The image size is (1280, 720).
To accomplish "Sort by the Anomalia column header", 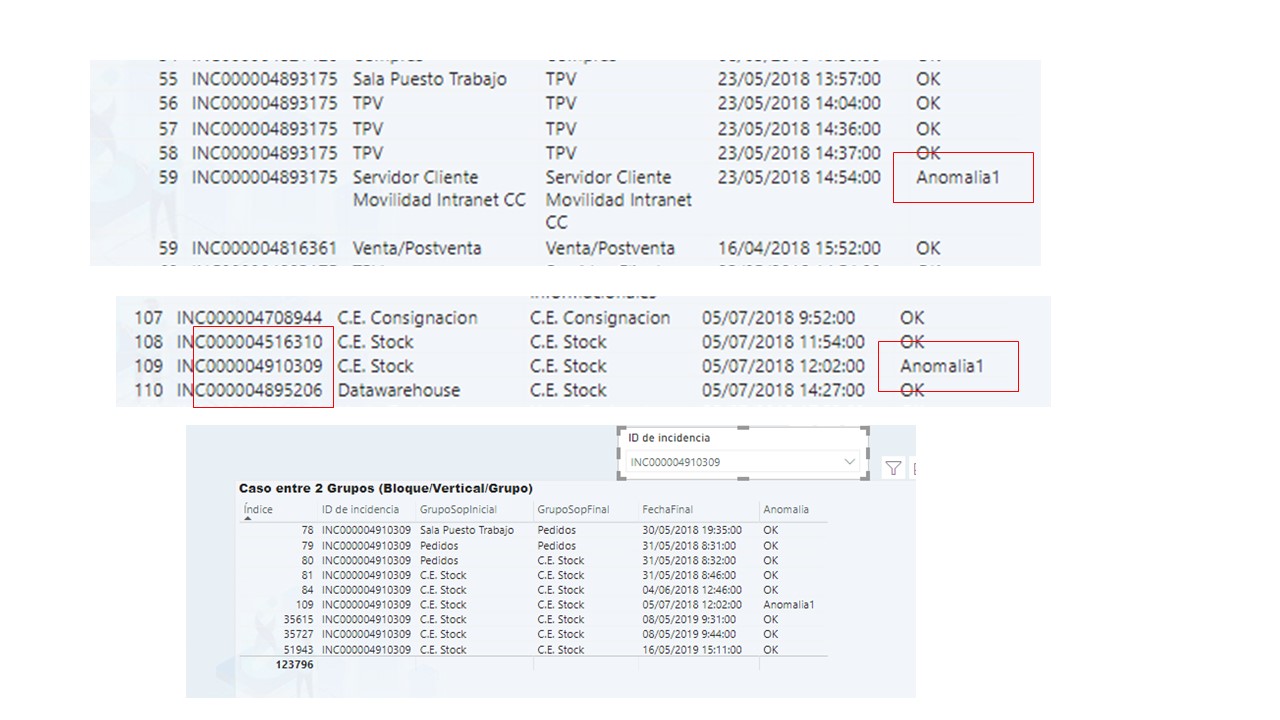I will tap(786, 509).
